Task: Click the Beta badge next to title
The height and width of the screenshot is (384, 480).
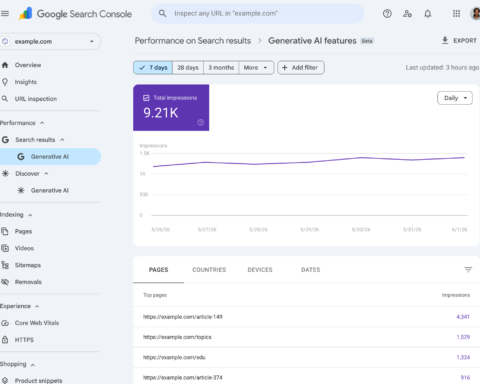Action: 367,41
